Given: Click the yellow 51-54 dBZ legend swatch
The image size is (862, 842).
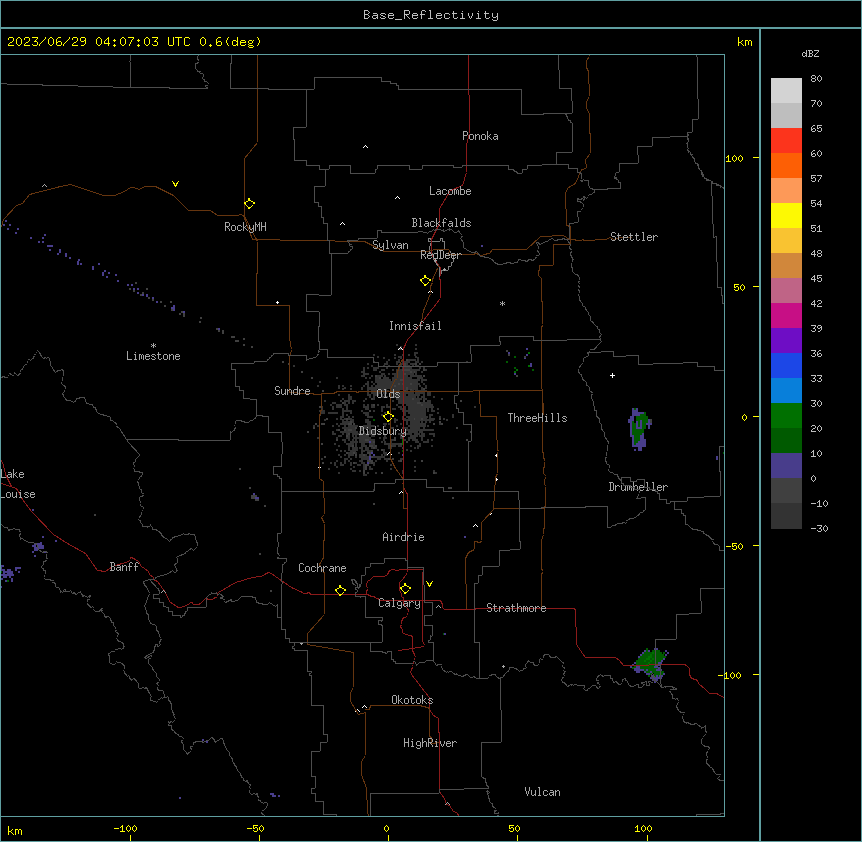Looking at the screenshot, I should coord(786,215).
